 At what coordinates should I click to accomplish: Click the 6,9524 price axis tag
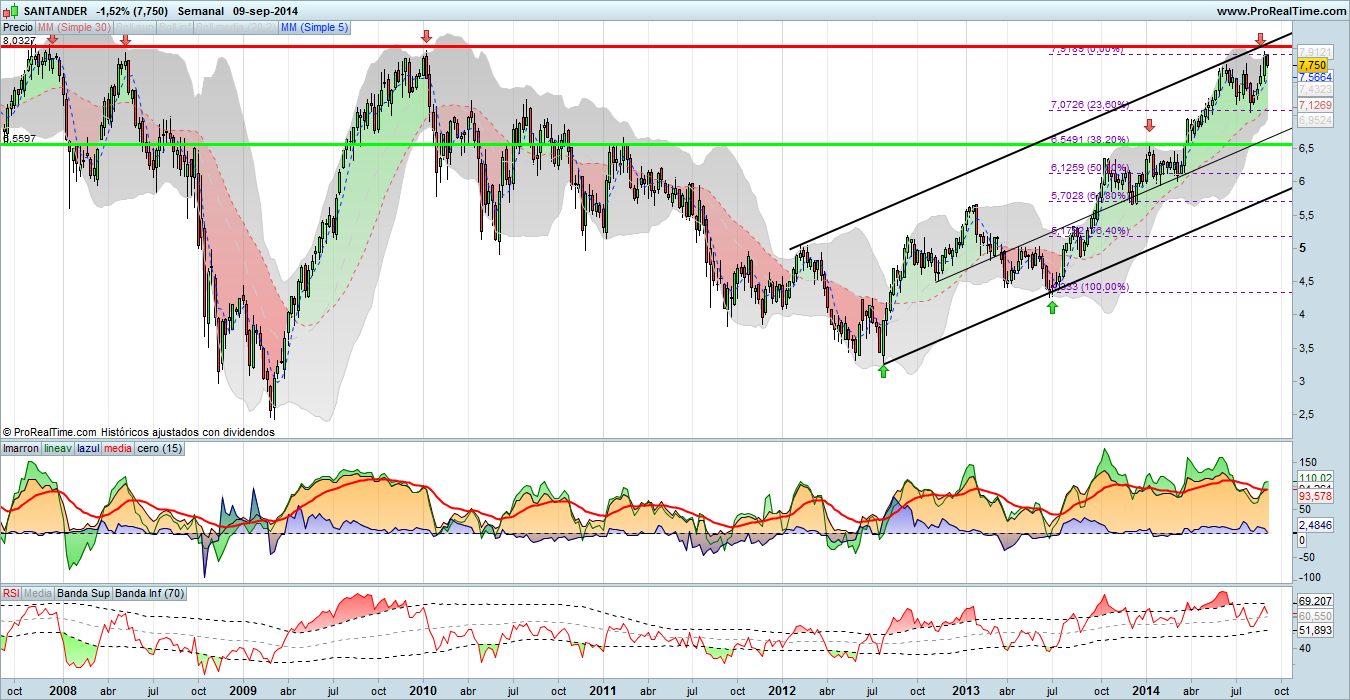[1315, 120]
